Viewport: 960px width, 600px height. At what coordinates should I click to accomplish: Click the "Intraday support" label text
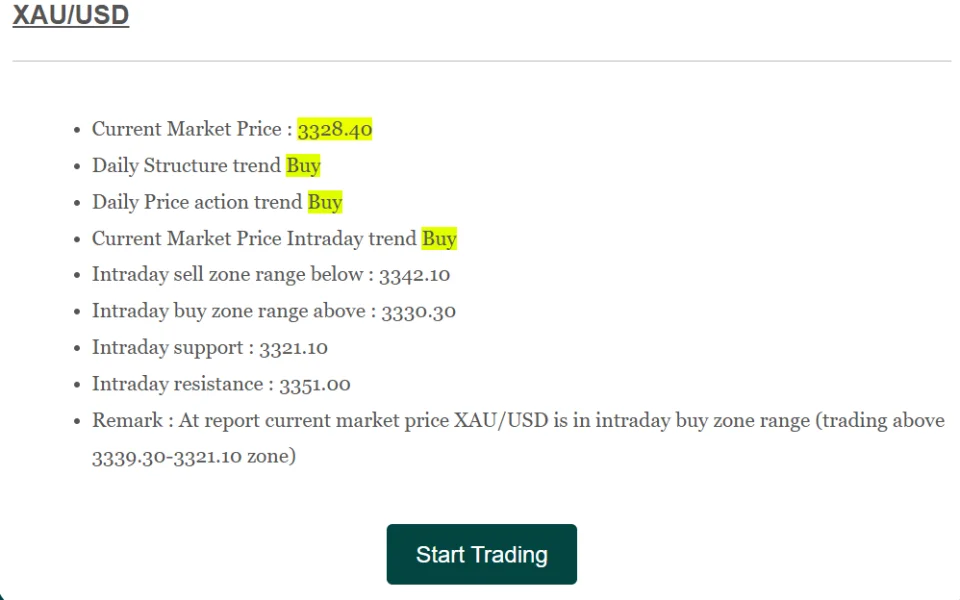tap(167, 348)
